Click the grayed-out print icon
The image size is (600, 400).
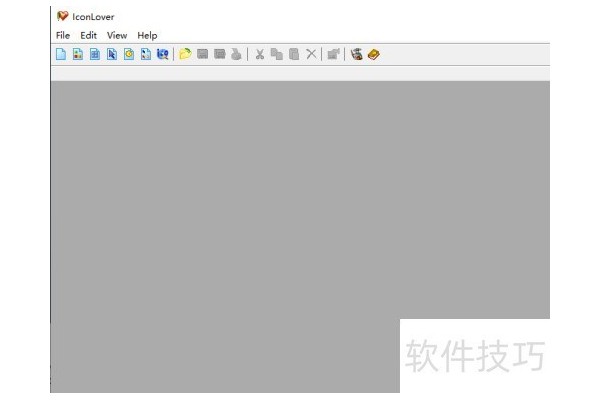[236, 54]
